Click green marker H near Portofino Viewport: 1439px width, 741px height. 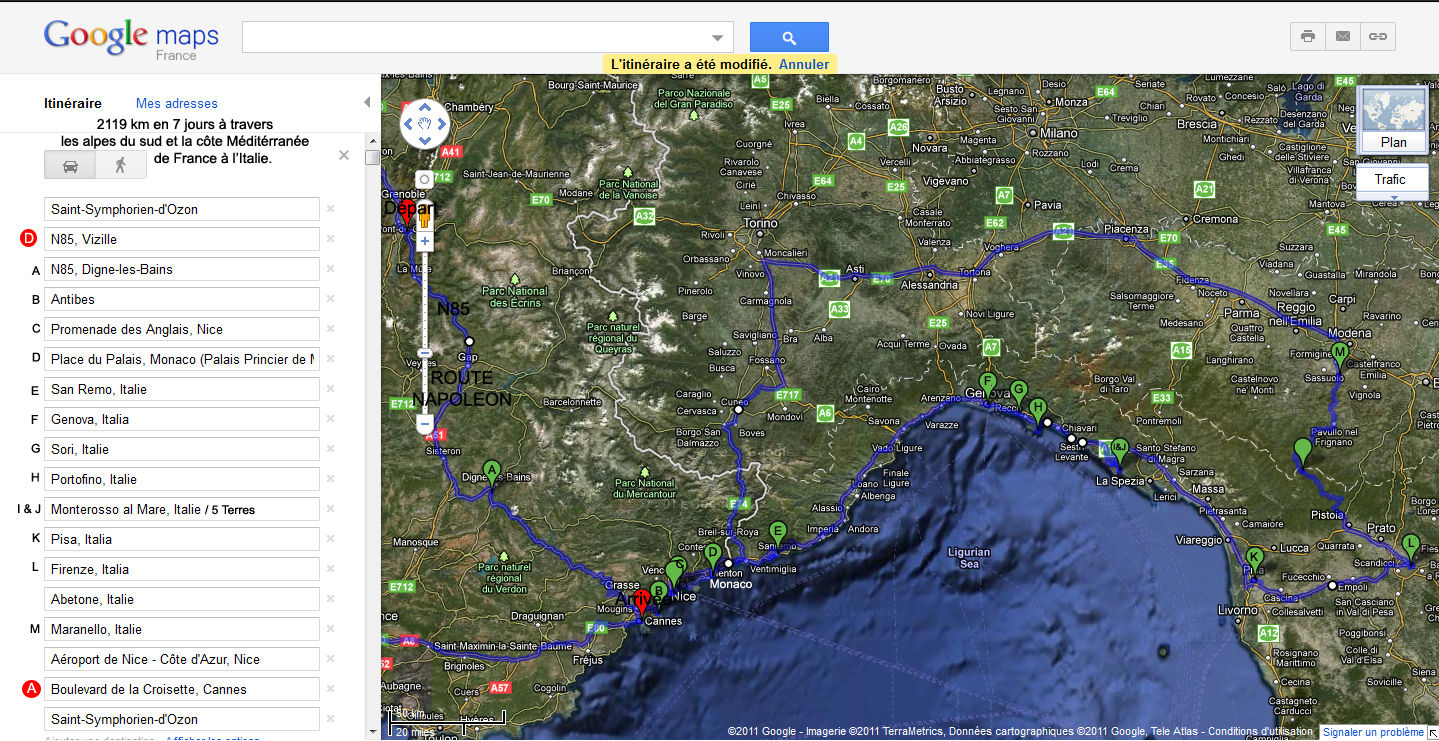pyautogui.click(x=1038, y=409)
